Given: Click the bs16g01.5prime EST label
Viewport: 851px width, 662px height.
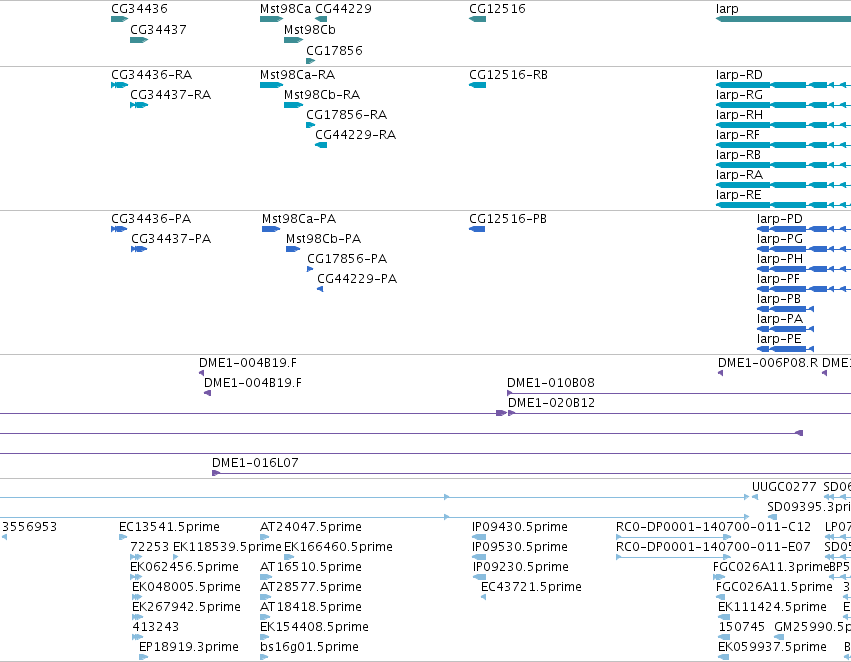Looking at the screenshot, I should [x=309, y=647].
